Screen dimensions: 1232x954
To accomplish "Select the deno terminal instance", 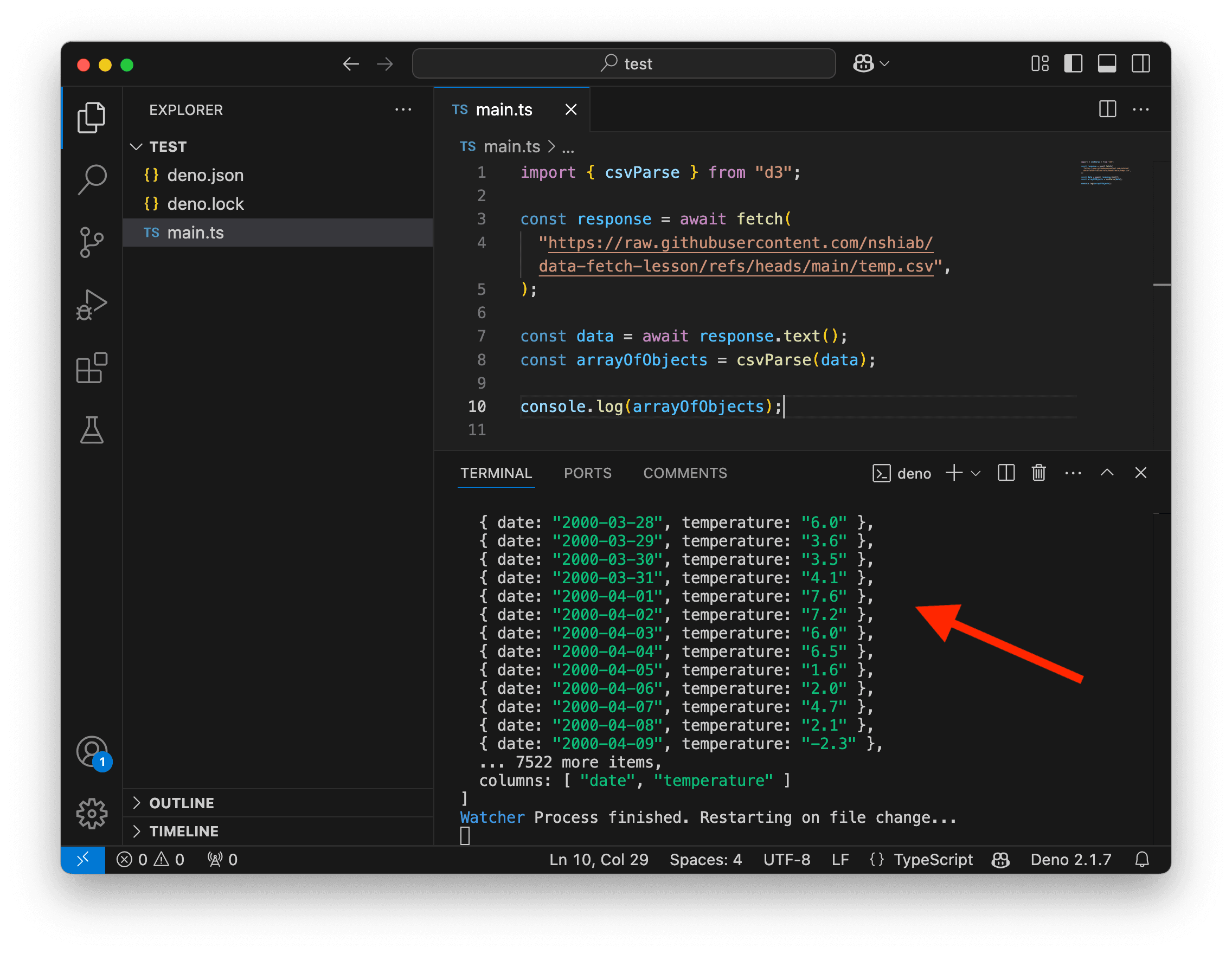I will click(901, 473).
